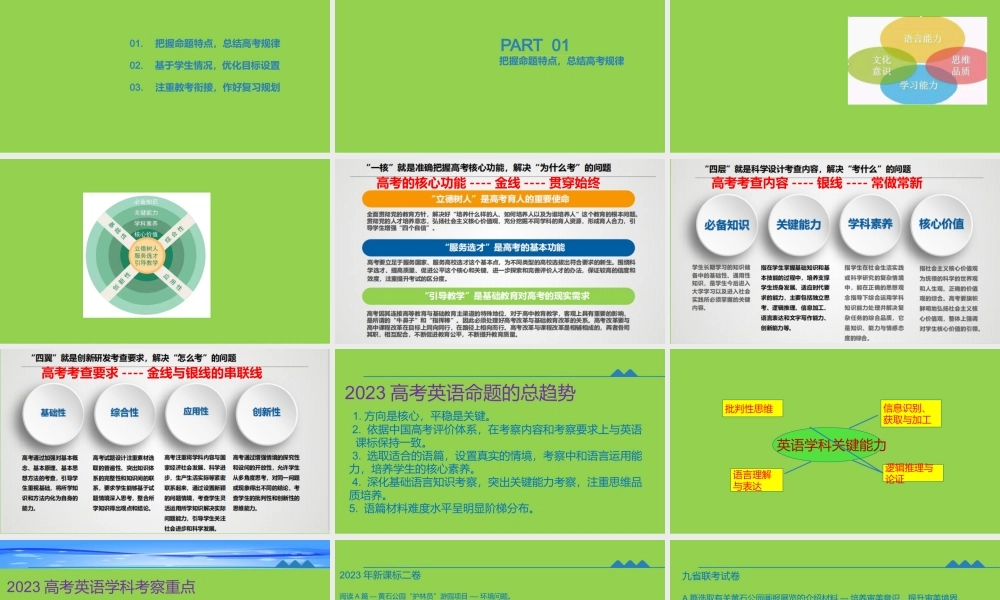The image size is (1000, 600).
Task: Click the 综合性 circle
Action: pyautogui.click(x=124, y=413)
